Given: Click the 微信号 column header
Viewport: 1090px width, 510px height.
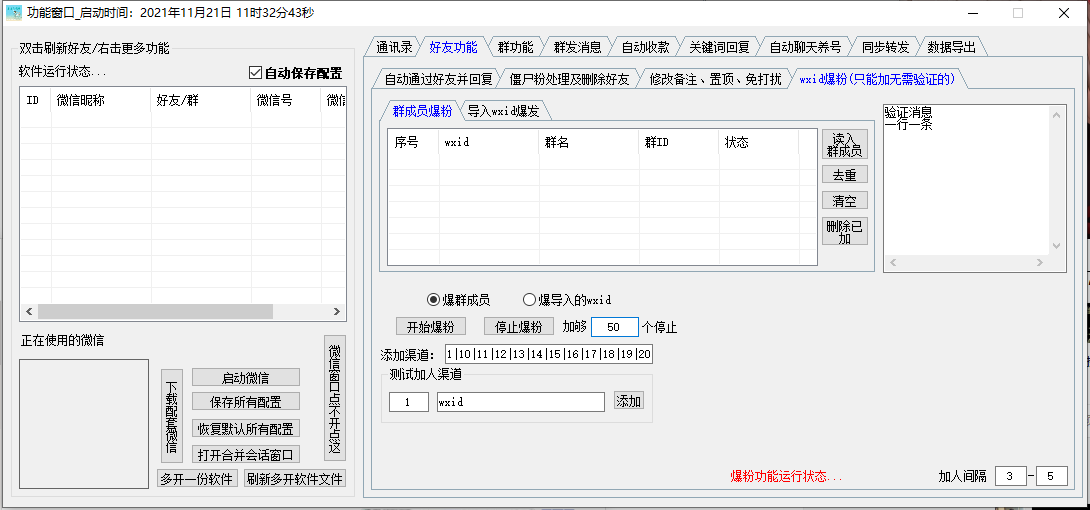Looking at the screenshot, I should click(x=286, y=101).
